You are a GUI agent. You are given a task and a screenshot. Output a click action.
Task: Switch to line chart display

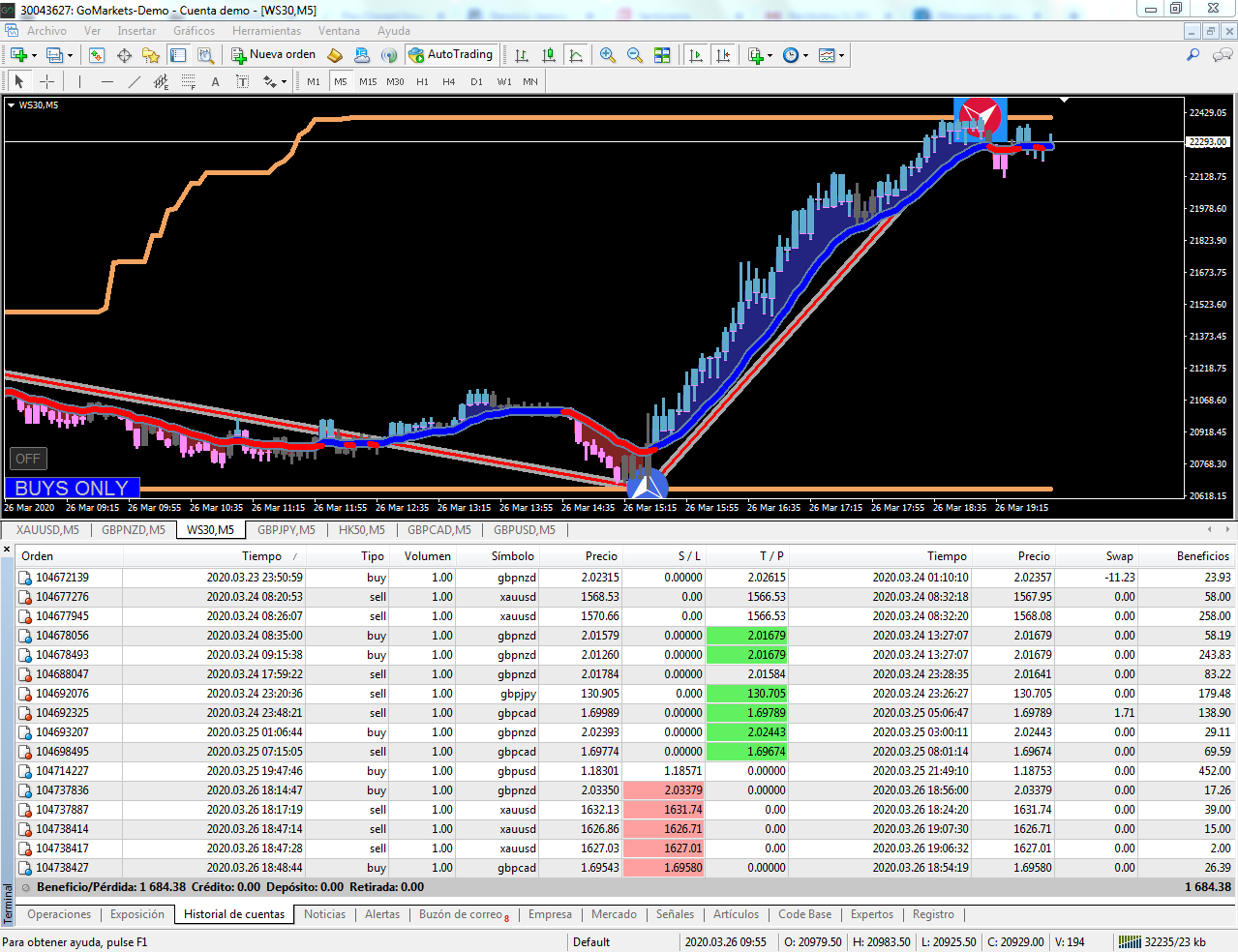576,55
